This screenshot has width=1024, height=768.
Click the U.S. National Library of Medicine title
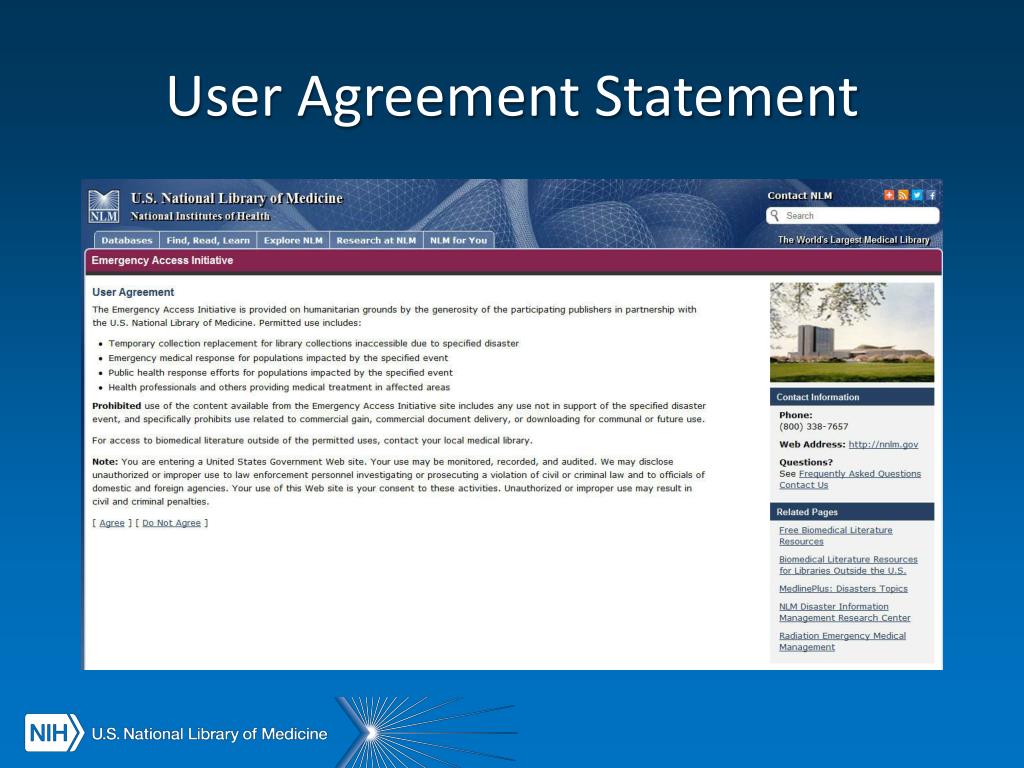pos(236,199)
